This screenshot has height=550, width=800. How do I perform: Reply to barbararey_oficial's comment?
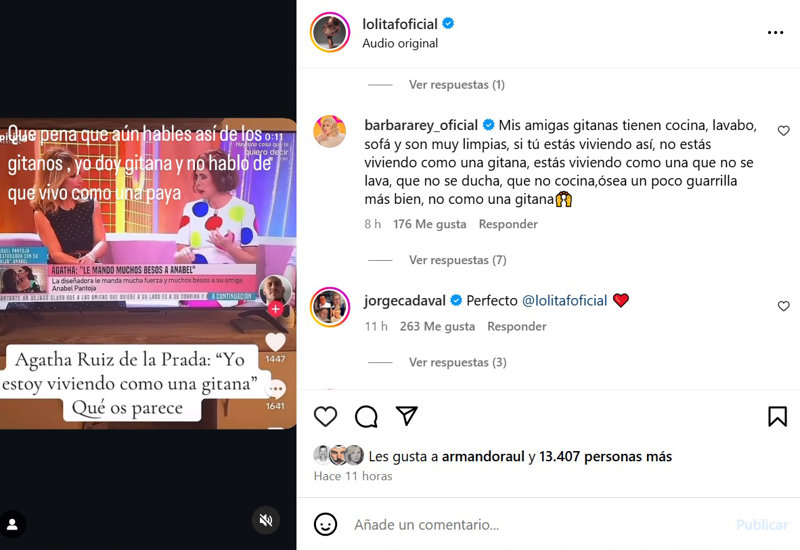[x=508, y=224]
